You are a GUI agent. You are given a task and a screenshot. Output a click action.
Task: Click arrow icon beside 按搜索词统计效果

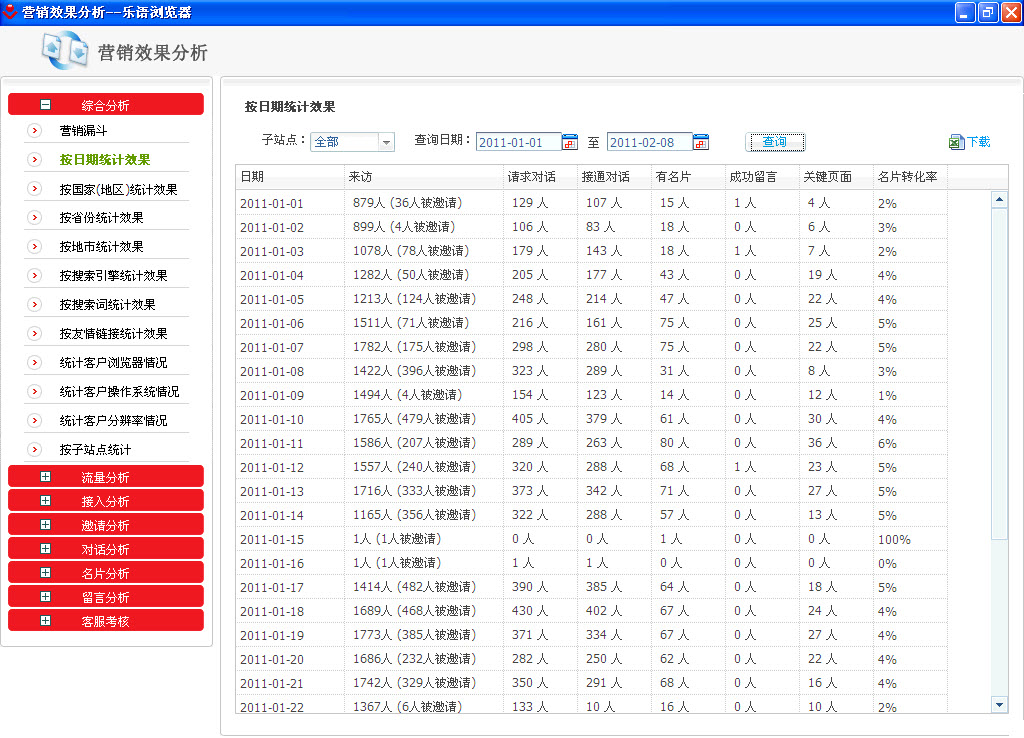pyautogui.click(x=35, y=304)
